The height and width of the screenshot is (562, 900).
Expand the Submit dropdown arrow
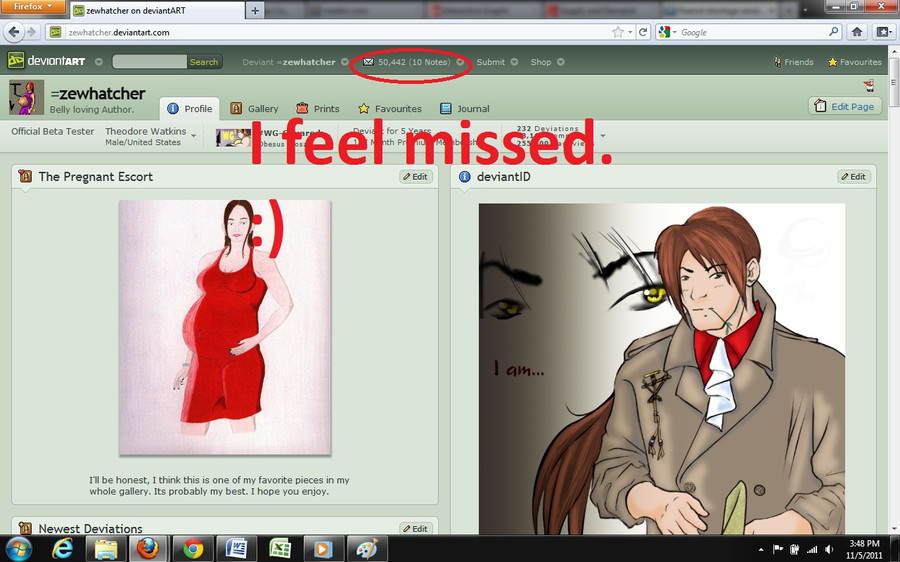pyautogui.click(x=514, y=62)
